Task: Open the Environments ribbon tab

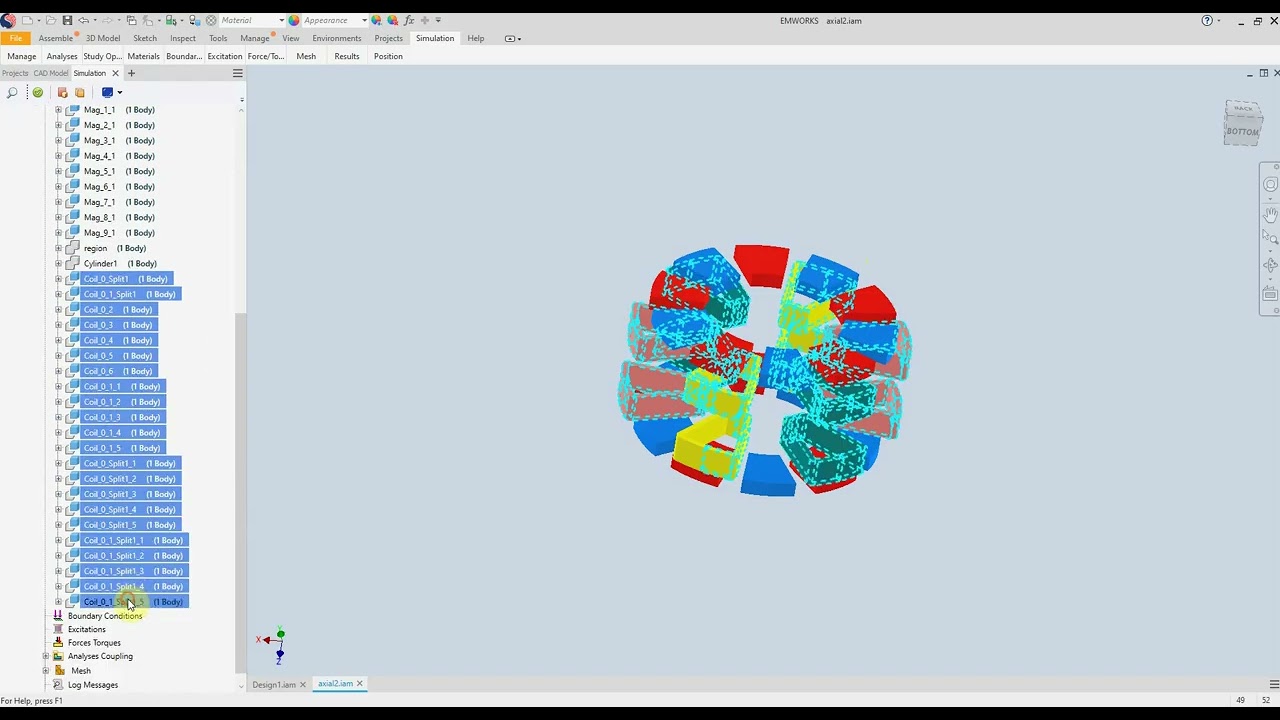Action: pyautogui.click(x=336, y=38)
